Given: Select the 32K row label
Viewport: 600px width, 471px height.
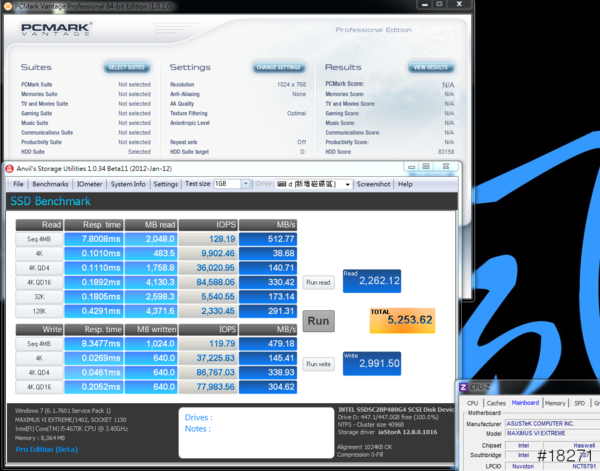Looking at the screenshot, I should click(39, 297).
